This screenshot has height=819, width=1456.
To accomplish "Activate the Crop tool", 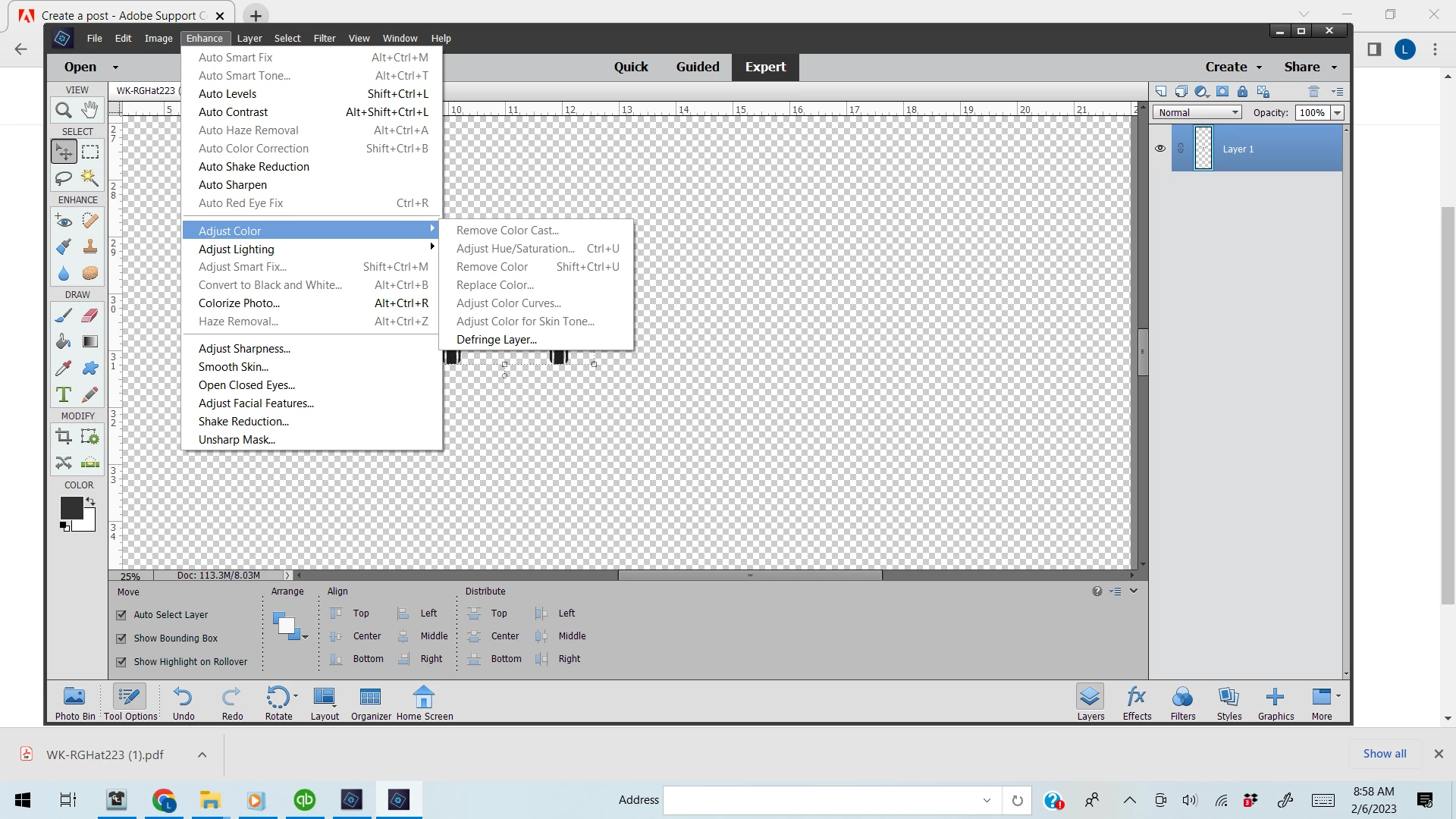I will (x=64, y=437).
